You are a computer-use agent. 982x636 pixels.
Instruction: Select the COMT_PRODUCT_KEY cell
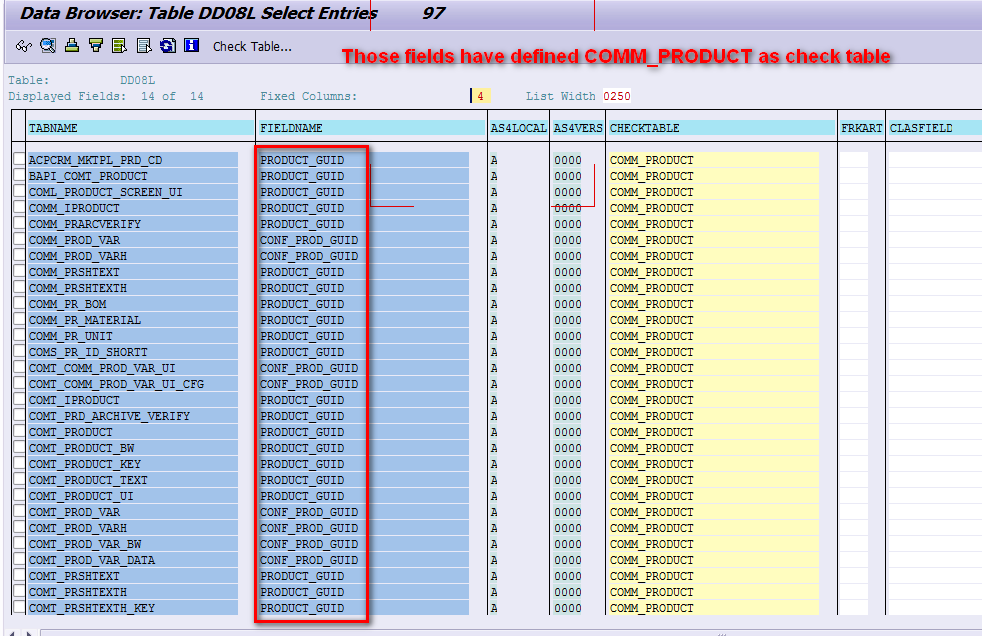(x=132, y=464)
